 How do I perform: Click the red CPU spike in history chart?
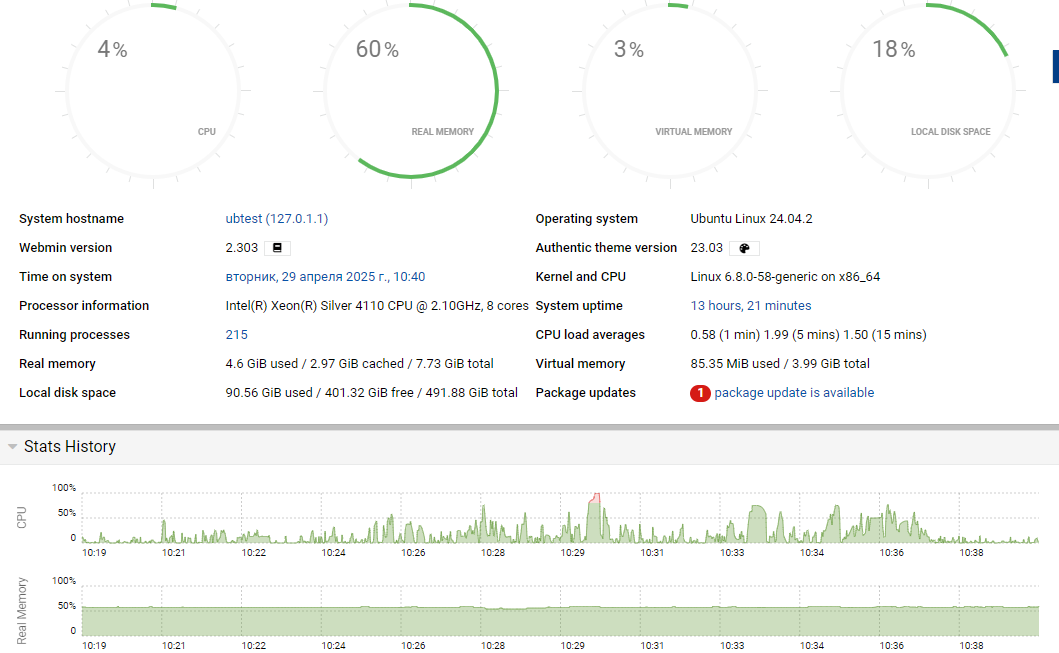point(595,497)
